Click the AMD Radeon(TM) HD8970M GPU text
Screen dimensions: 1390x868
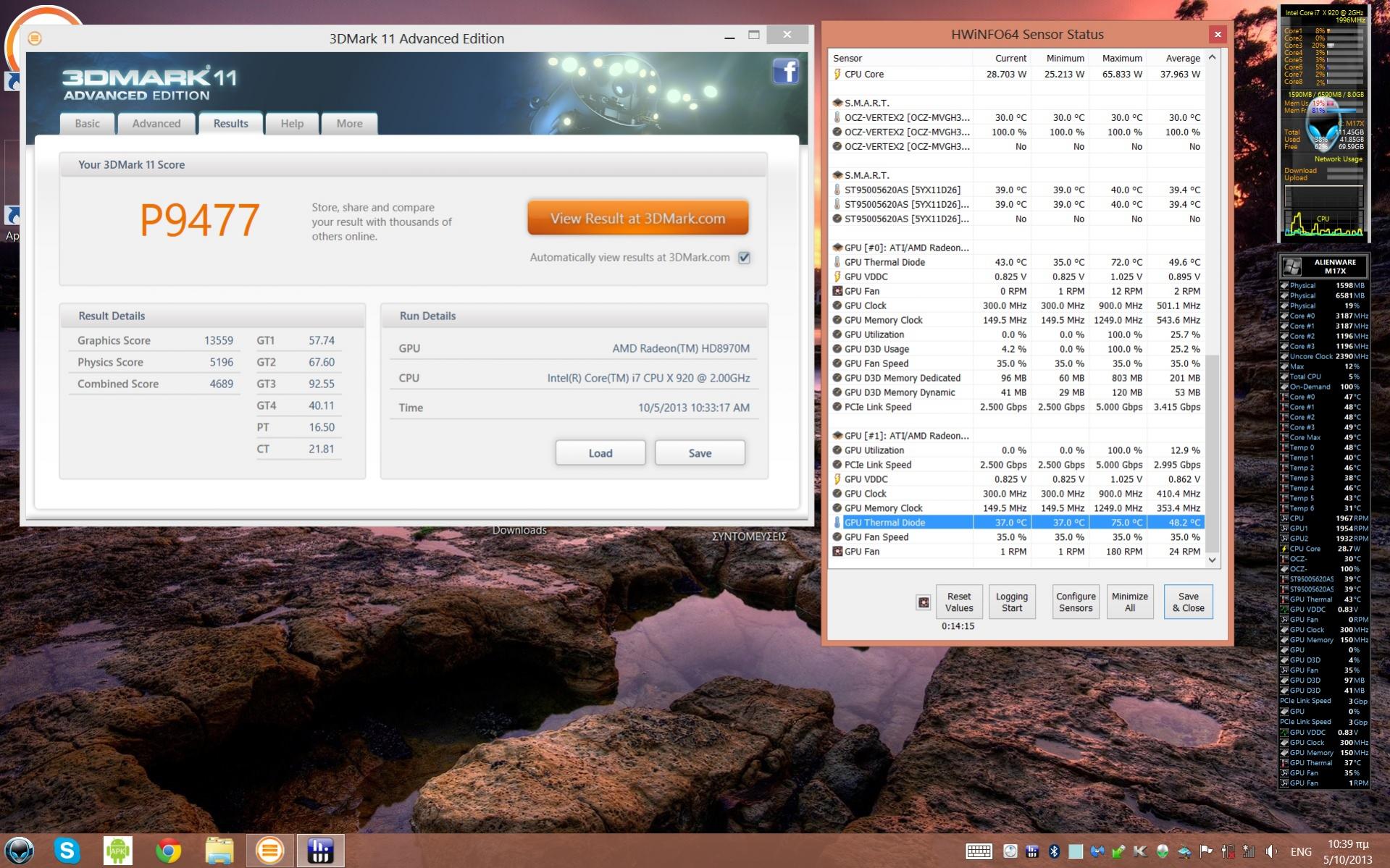pyautogui.click(x=681, y=348)
